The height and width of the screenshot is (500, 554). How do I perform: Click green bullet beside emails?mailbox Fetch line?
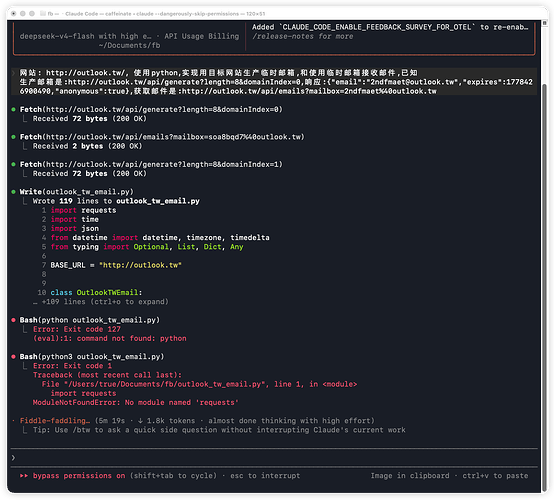(x=13, y=137)
